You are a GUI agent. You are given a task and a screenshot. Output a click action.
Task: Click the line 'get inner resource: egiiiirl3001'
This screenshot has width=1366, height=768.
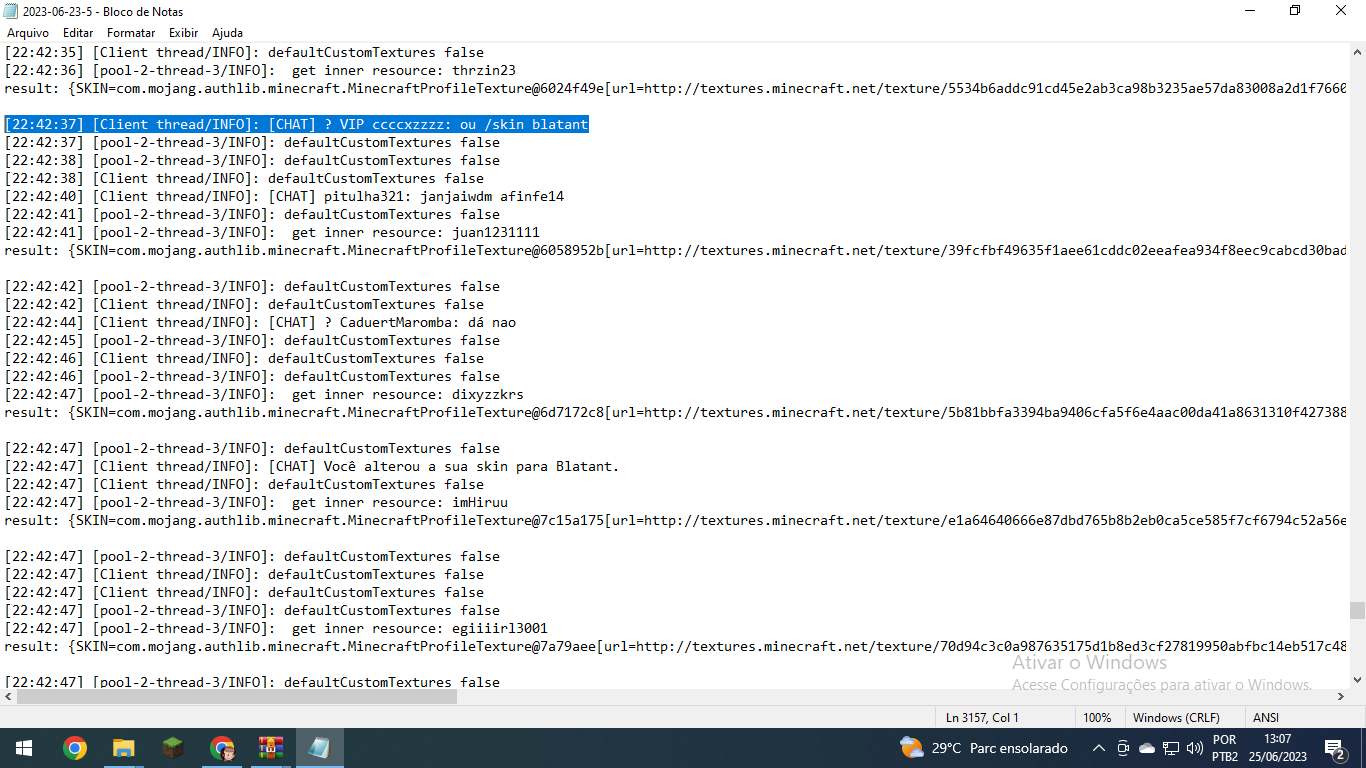point(276,628)
